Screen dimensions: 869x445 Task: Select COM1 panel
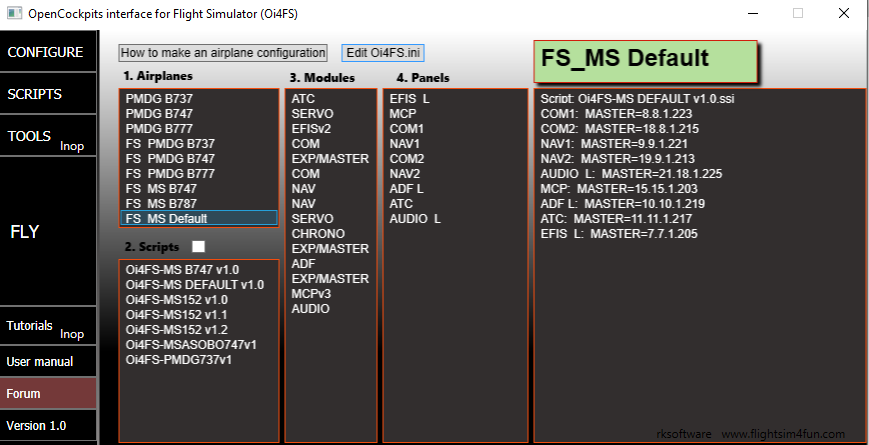(455, 129)
